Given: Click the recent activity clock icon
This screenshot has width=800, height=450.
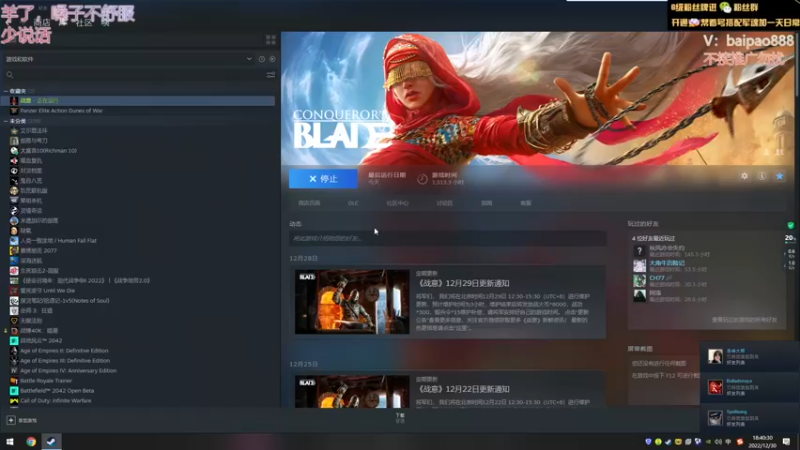Looking at the screenshot, I should point(262,59).
